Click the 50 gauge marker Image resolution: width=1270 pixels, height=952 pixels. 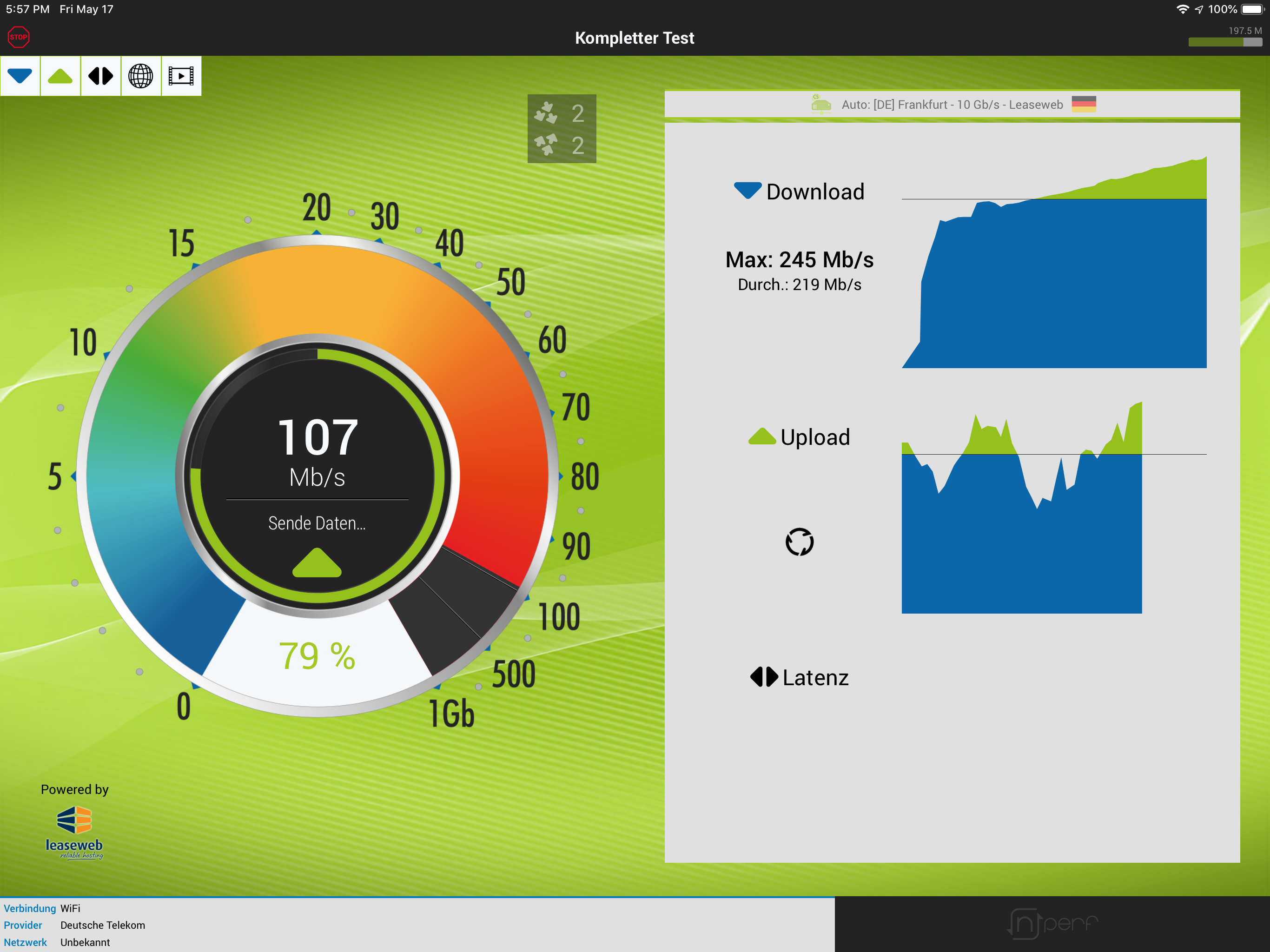coord(510,282)
